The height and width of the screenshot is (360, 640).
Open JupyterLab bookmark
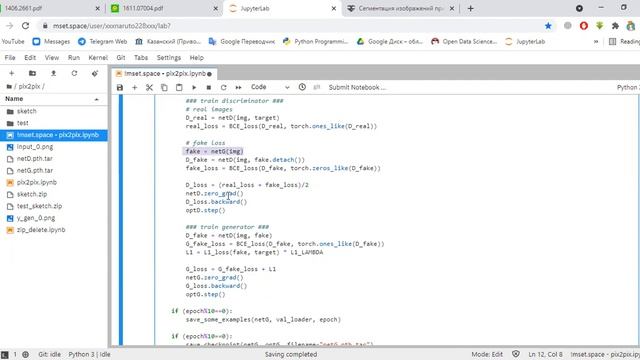point(525,42)
